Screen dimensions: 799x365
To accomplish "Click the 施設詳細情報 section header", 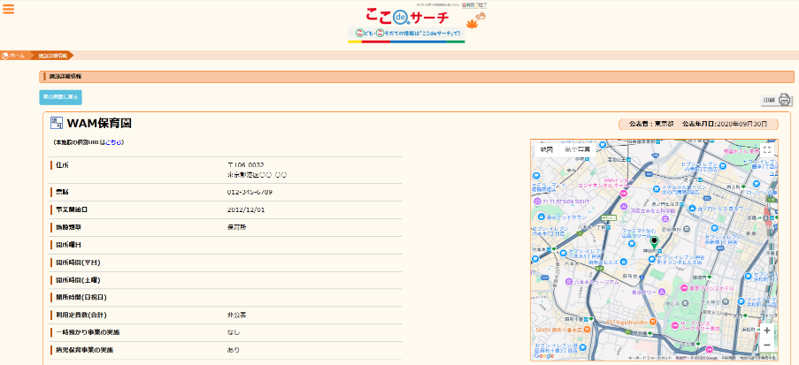I will [x=417, y=76].
